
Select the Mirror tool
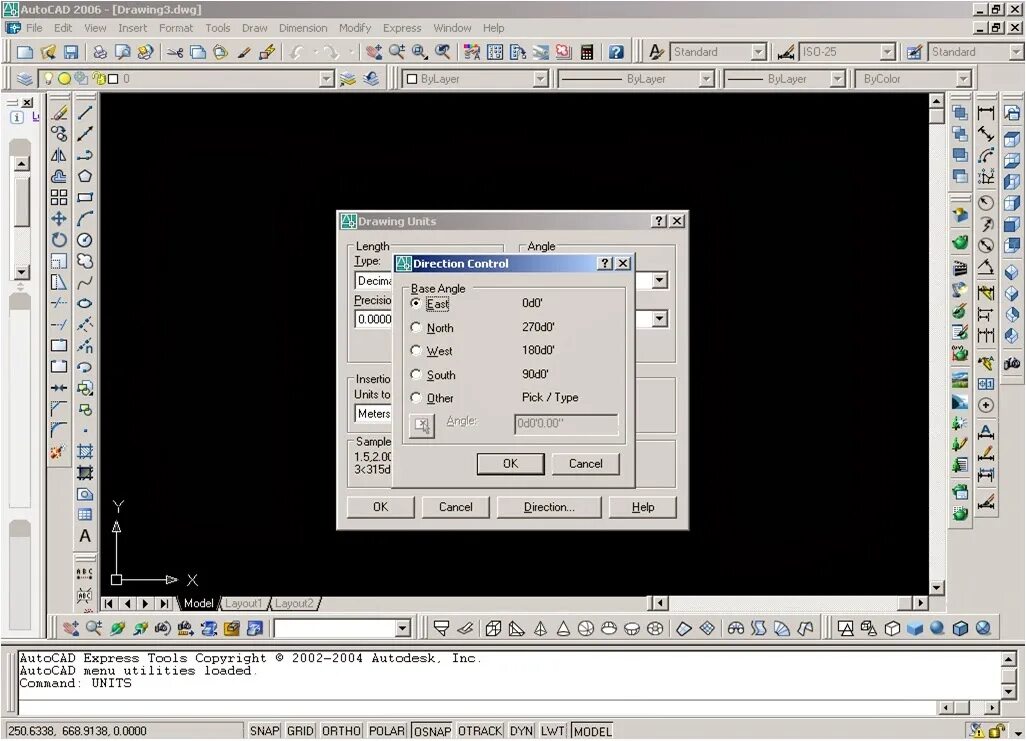[x=59, y=155]
